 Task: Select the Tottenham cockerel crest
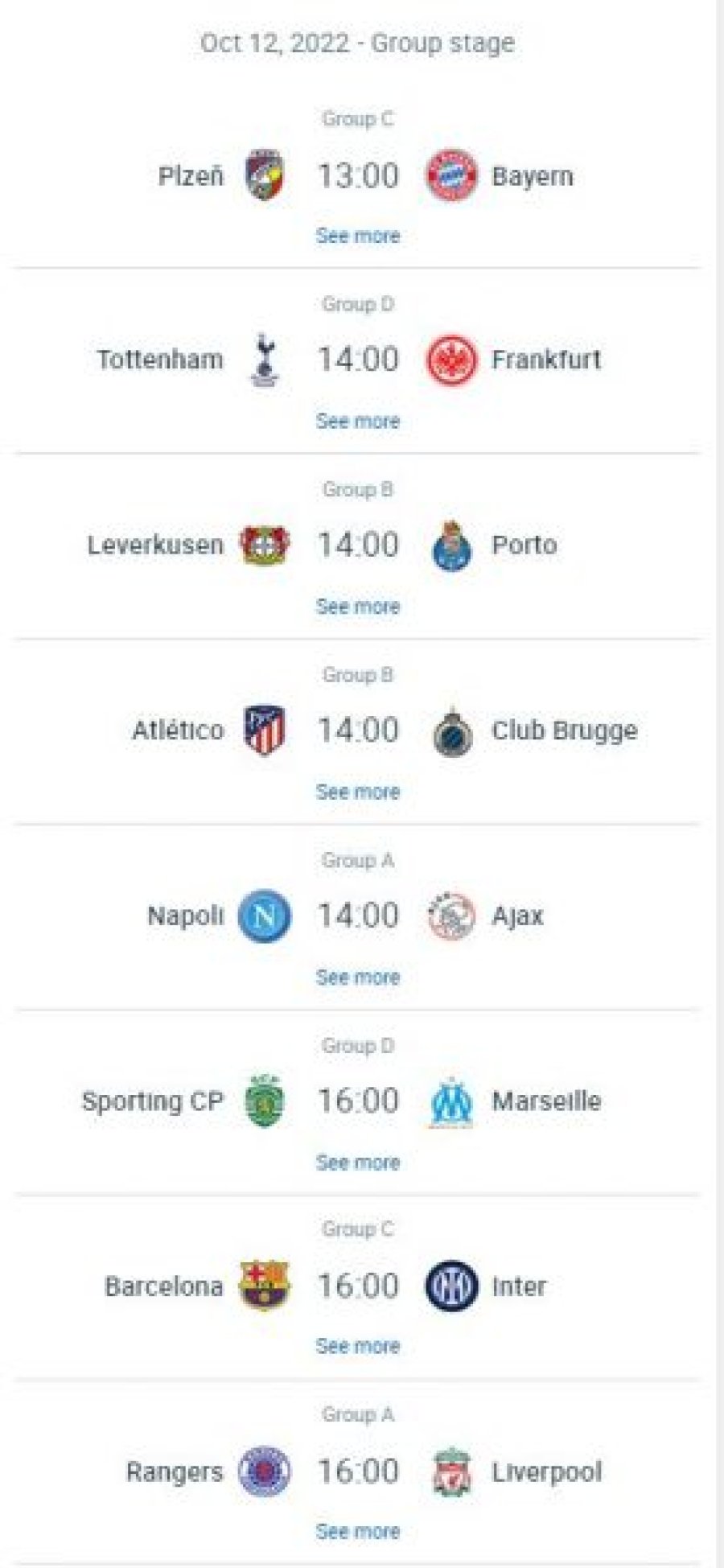point(265,360)
